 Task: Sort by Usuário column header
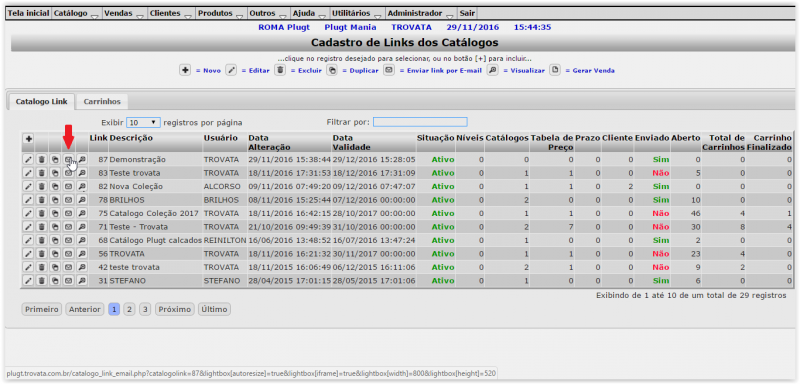(x=225, y=142)
